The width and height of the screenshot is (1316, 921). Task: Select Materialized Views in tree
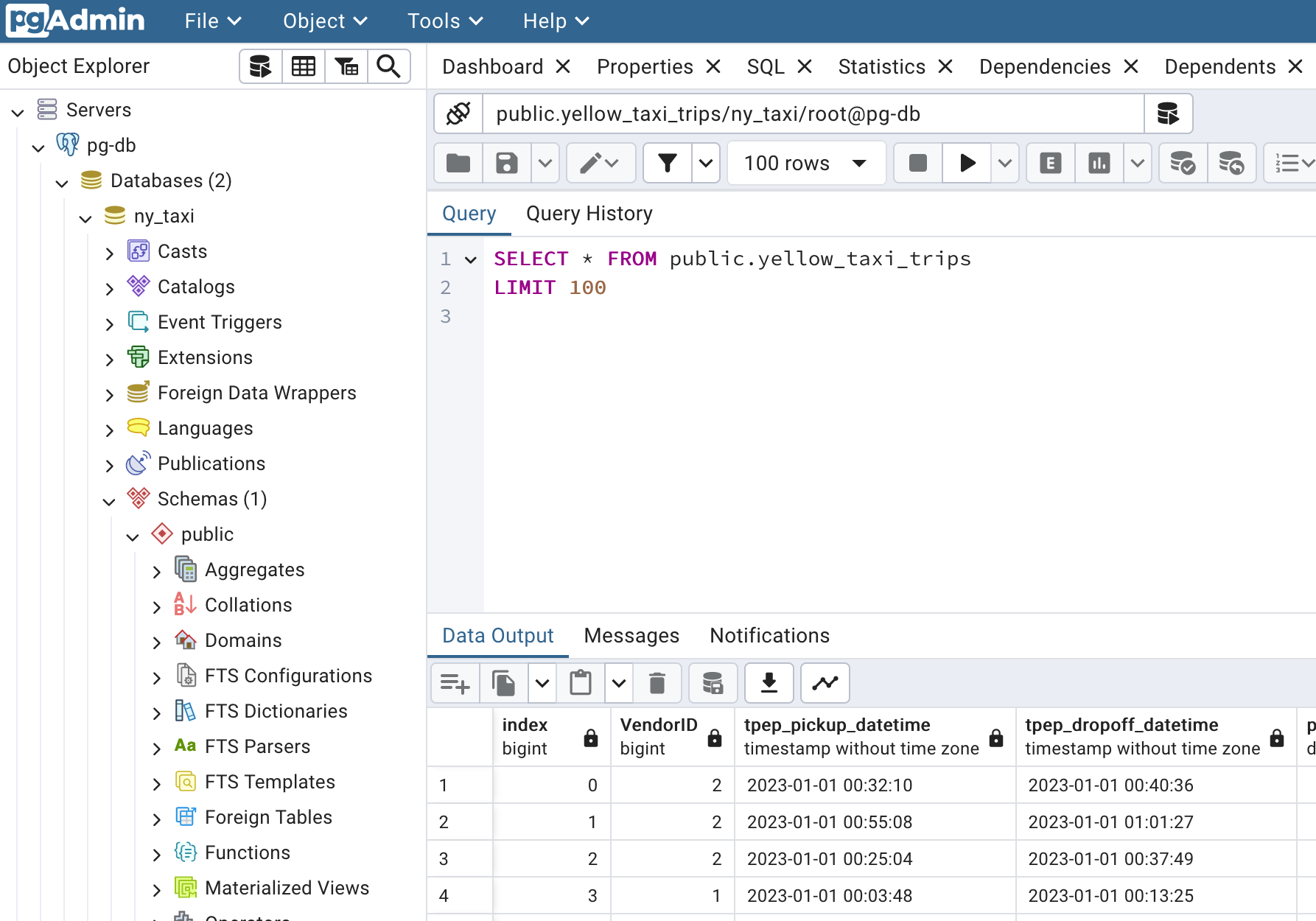[x=287, y=888]
